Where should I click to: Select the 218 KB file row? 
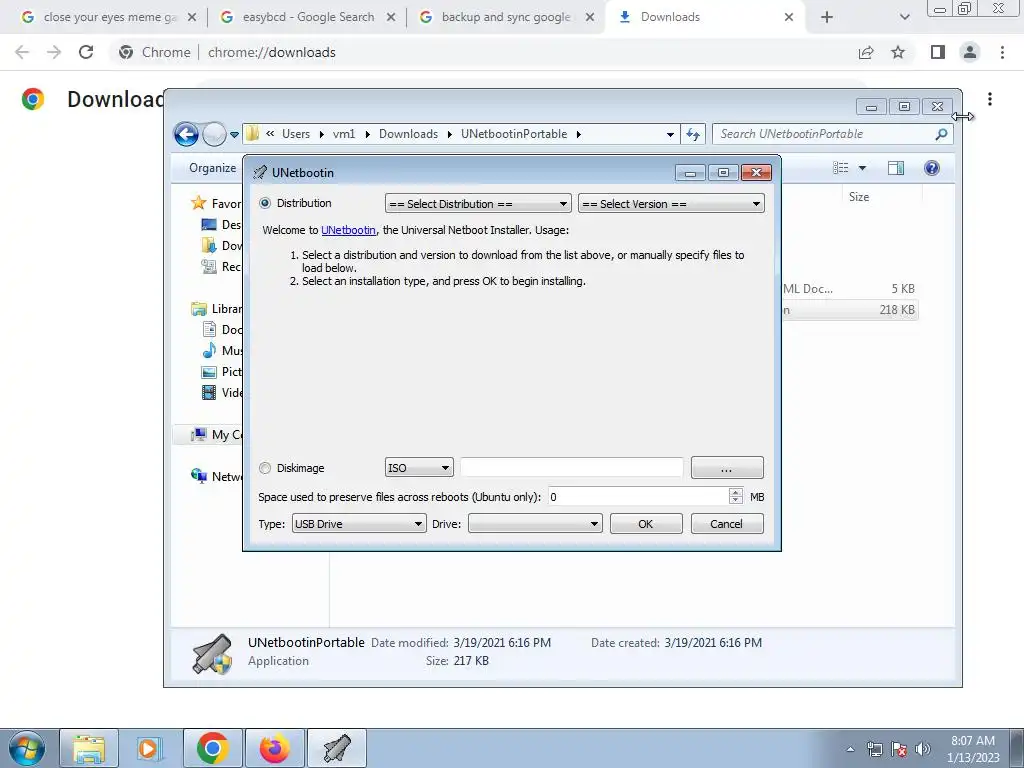click(x=850, y=310)
